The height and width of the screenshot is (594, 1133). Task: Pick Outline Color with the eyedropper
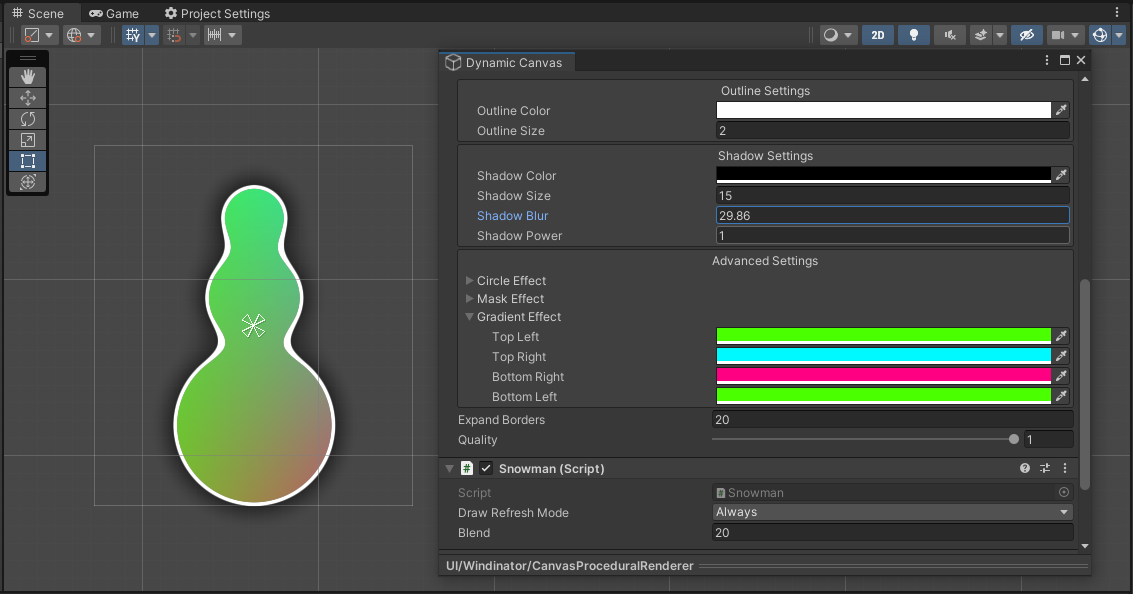(1061, 110)
